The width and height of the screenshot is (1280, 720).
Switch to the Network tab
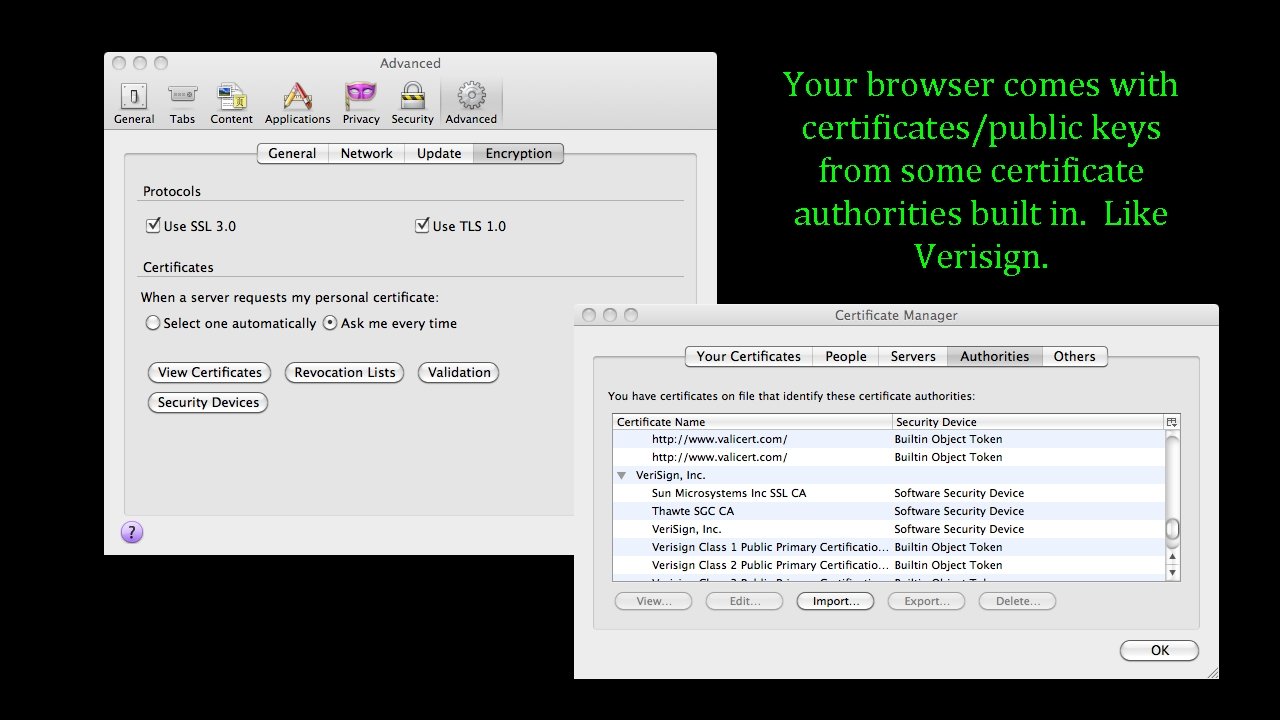(366, 153)
